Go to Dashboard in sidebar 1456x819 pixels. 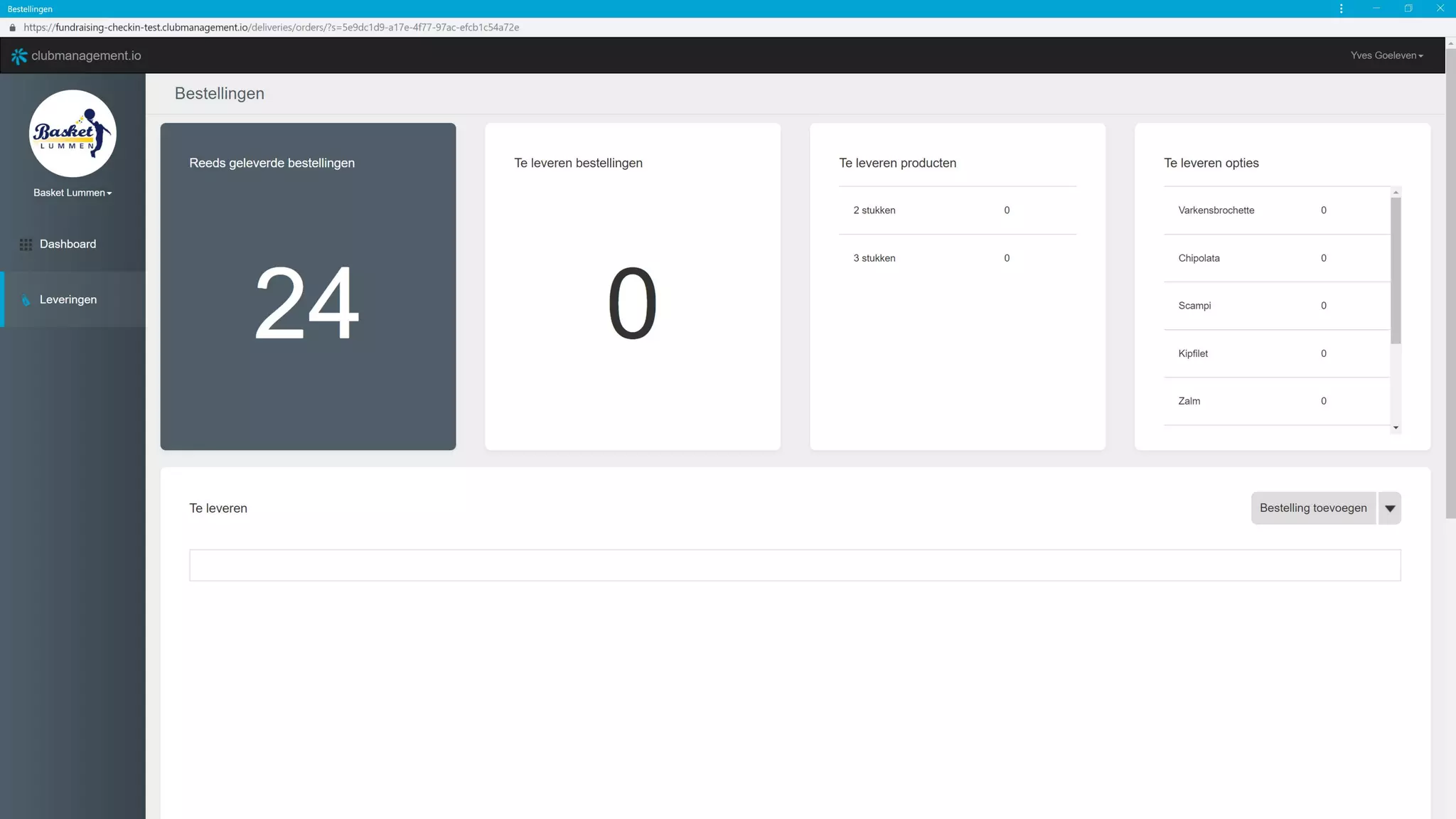click(68, 244)
